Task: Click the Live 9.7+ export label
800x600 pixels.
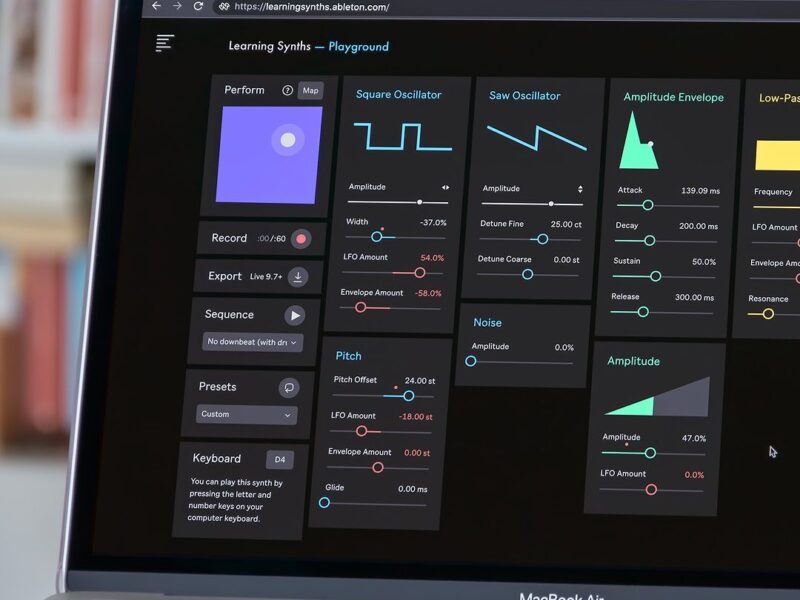Action: (x=266, y=277)
